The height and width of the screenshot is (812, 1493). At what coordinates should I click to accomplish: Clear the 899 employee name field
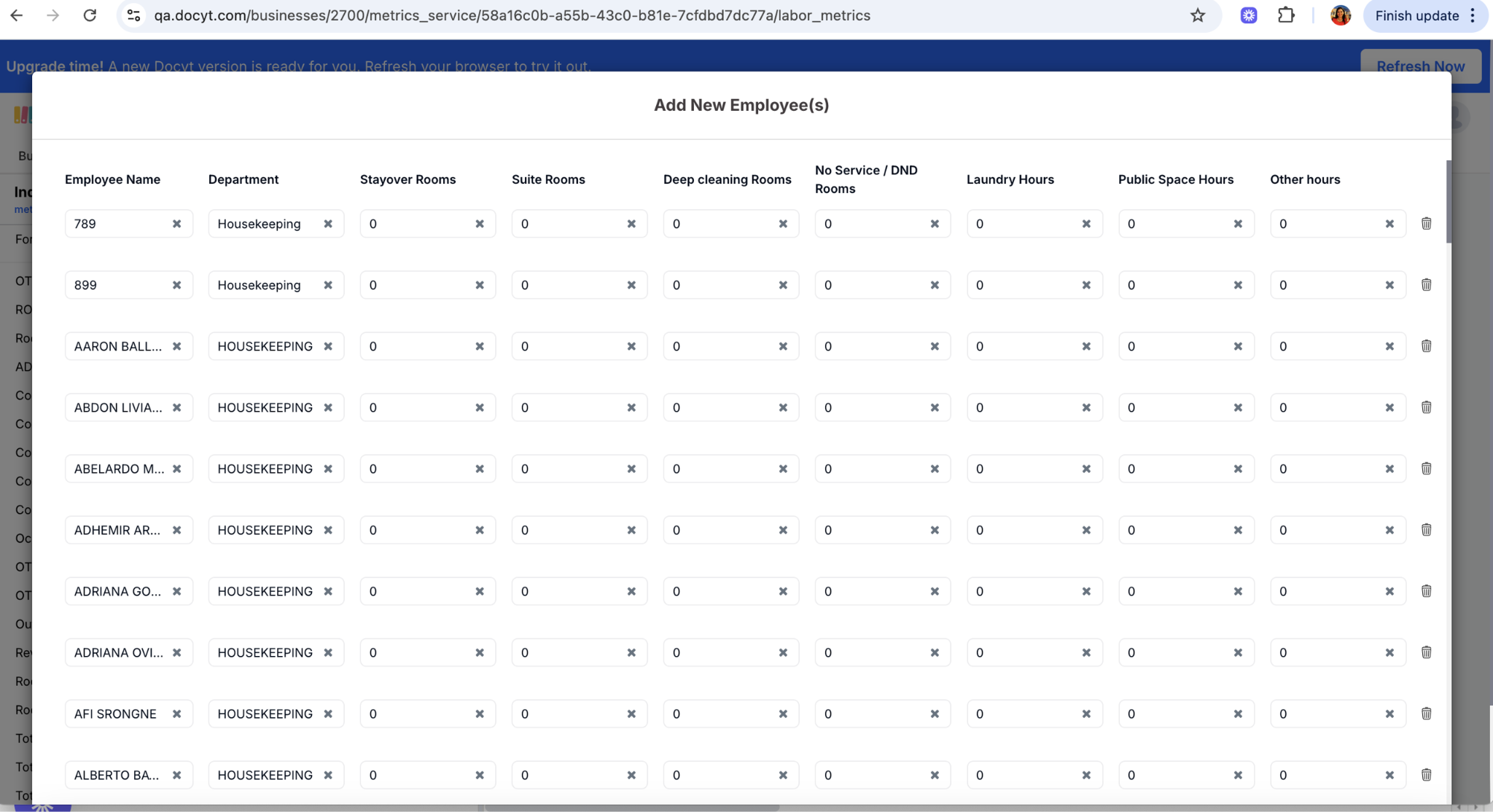tap(178, 284)
